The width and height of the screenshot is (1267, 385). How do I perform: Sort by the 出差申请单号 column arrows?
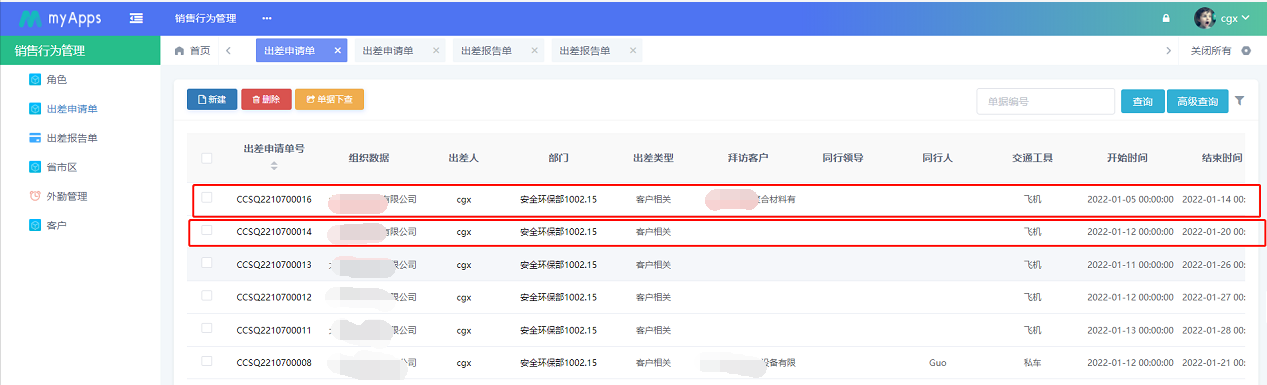[274, 165]
